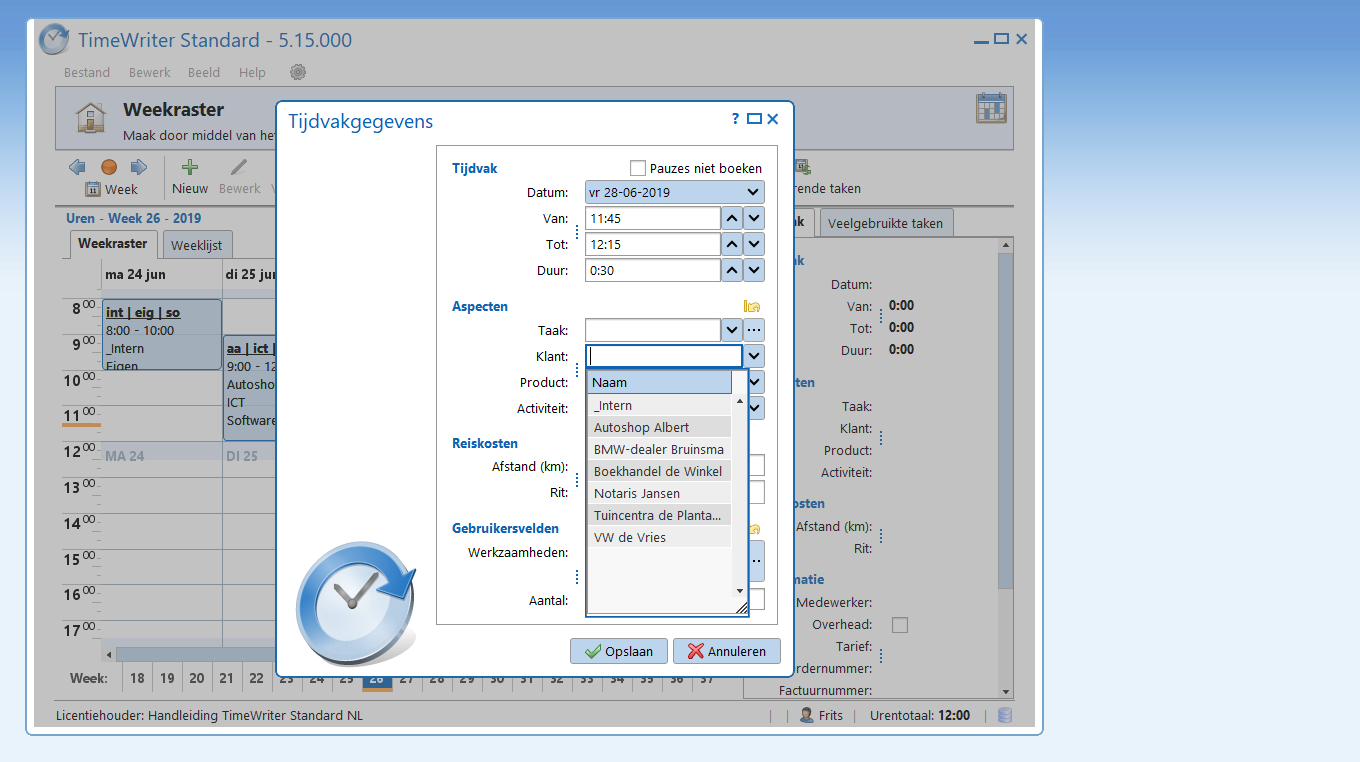The image size is (1360, 762).
Task: Open the Beeld menu
Action: coord(204,72)
